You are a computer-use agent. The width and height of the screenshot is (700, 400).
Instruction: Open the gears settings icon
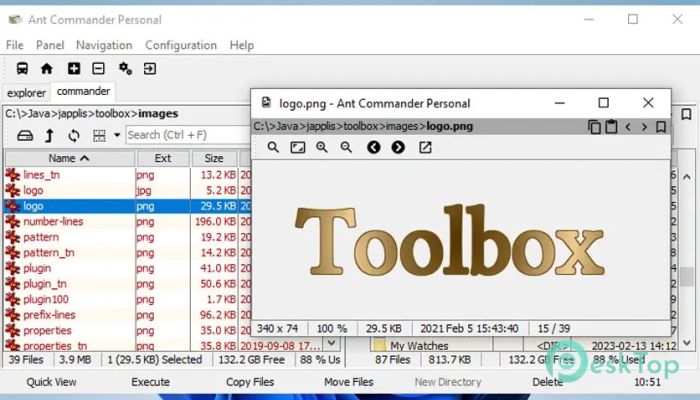[125, 69]
